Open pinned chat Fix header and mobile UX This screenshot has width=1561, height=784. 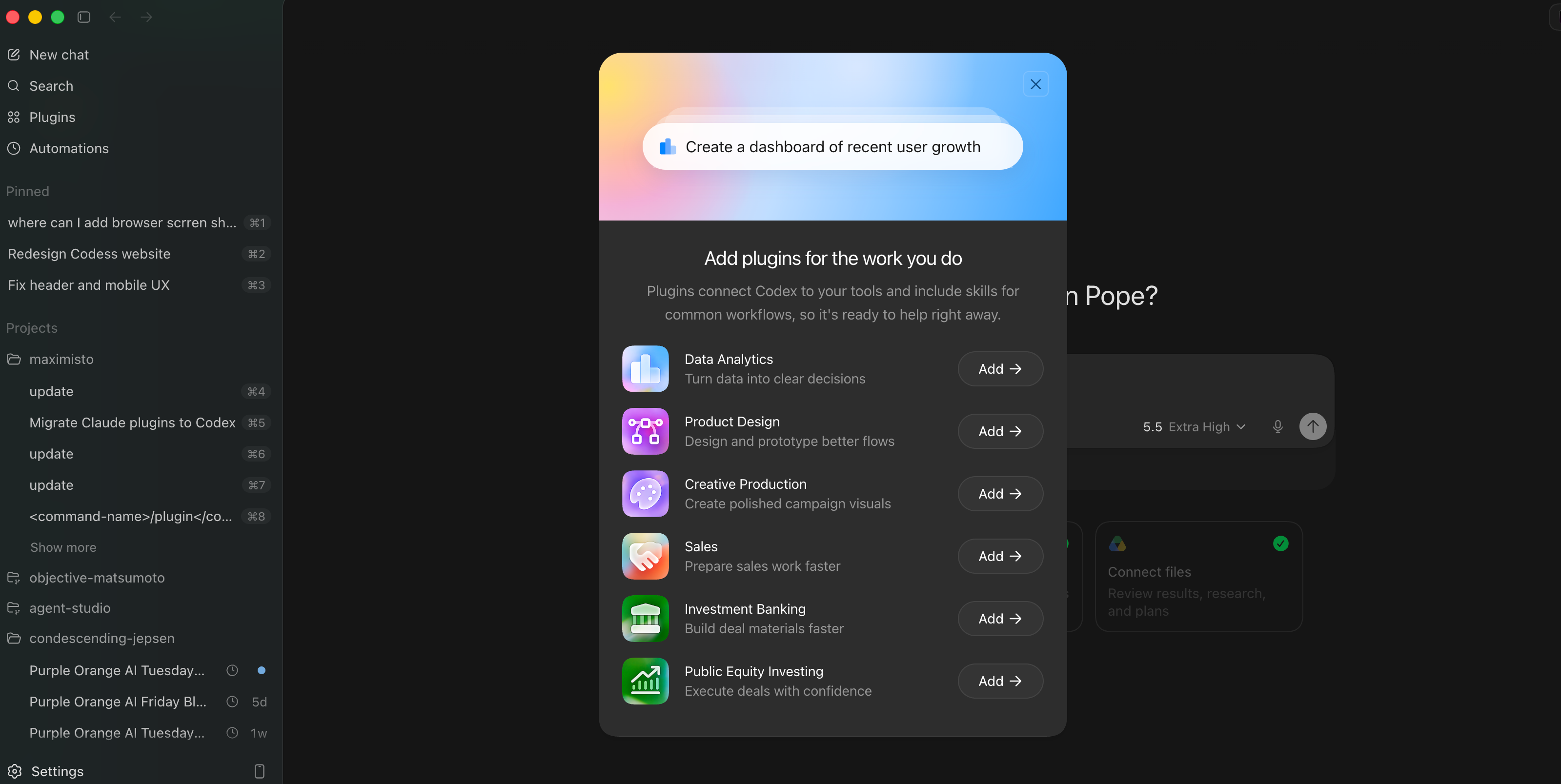(139, 285)
